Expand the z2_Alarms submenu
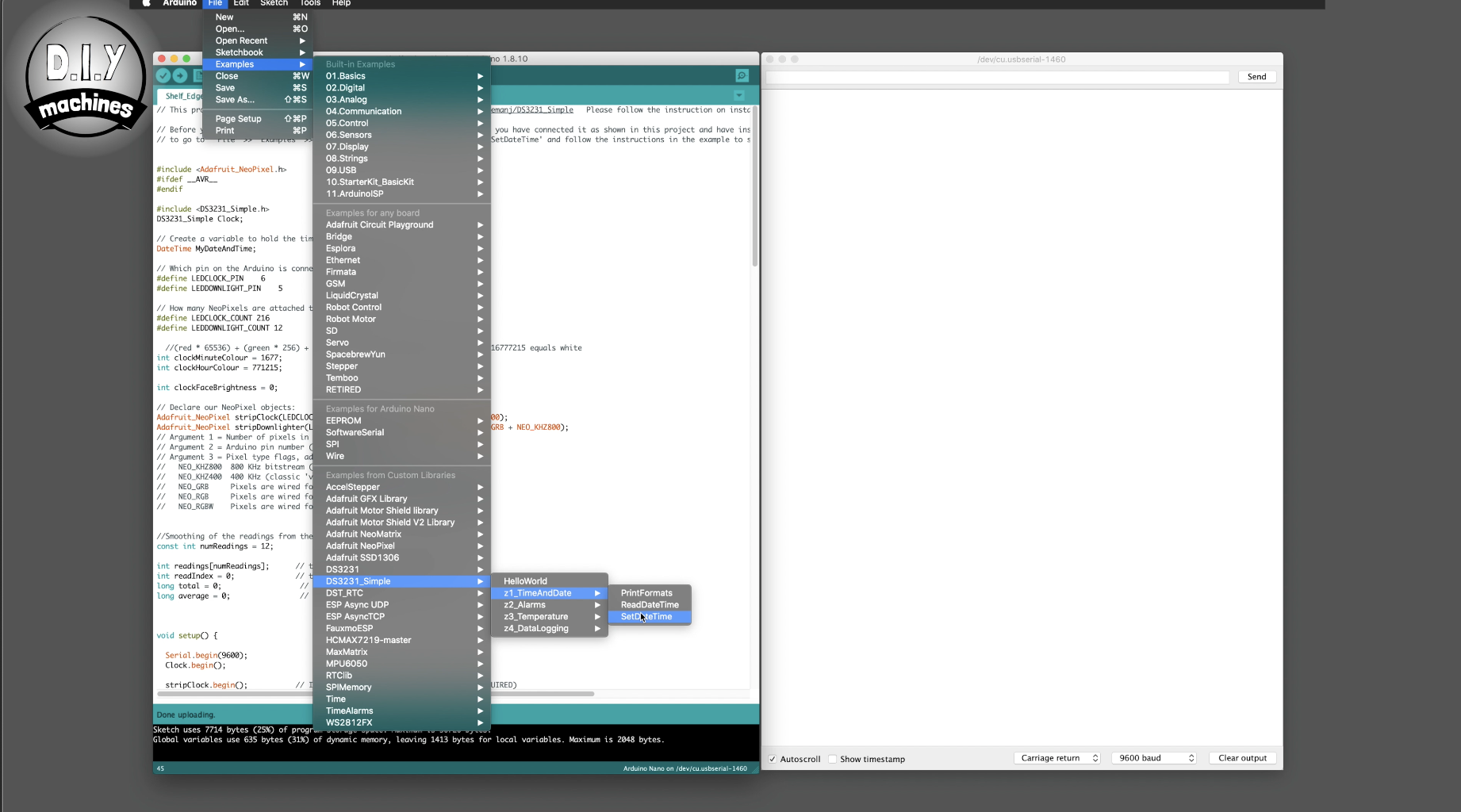The image size is (1461, 812). tap(550, 605)
